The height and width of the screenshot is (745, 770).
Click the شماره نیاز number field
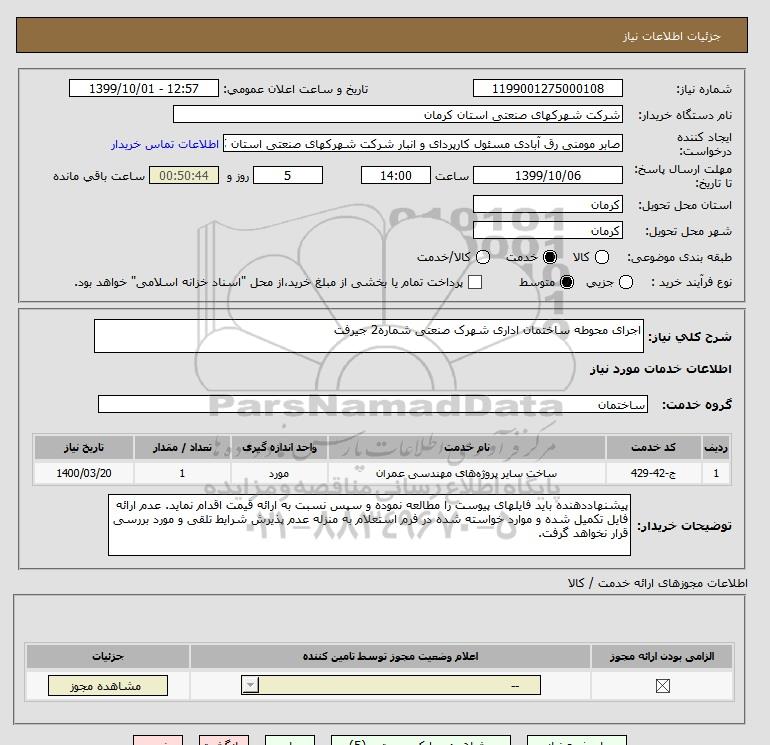pos(548,88)
